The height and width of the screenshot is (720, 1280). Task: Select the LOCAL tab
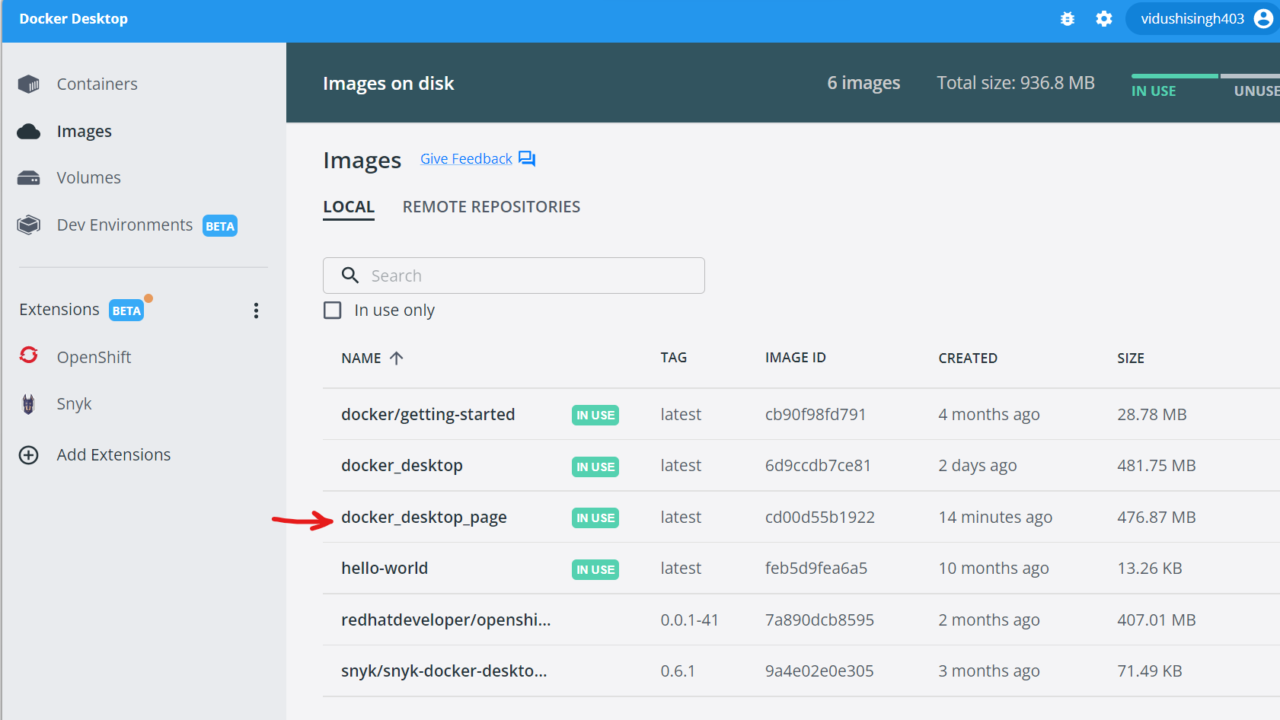[348, 207]
